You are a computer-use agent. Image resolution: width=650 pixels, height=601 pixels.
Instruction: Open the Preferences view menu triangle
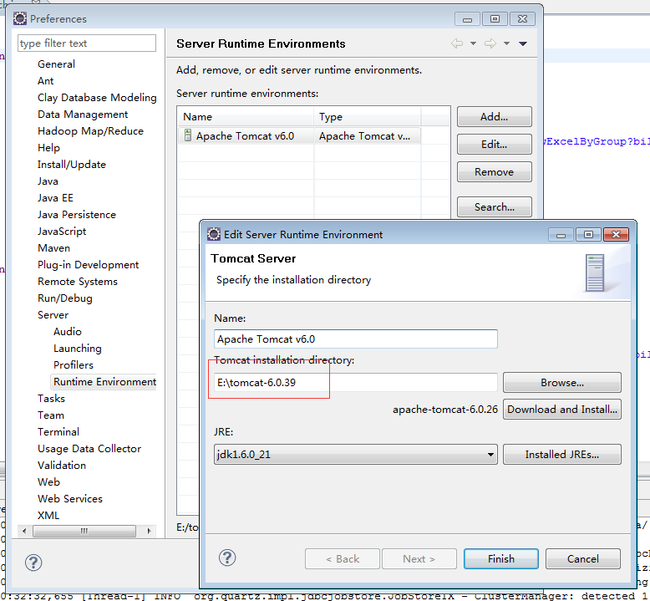pyautogui.click(x=523, y=44)
